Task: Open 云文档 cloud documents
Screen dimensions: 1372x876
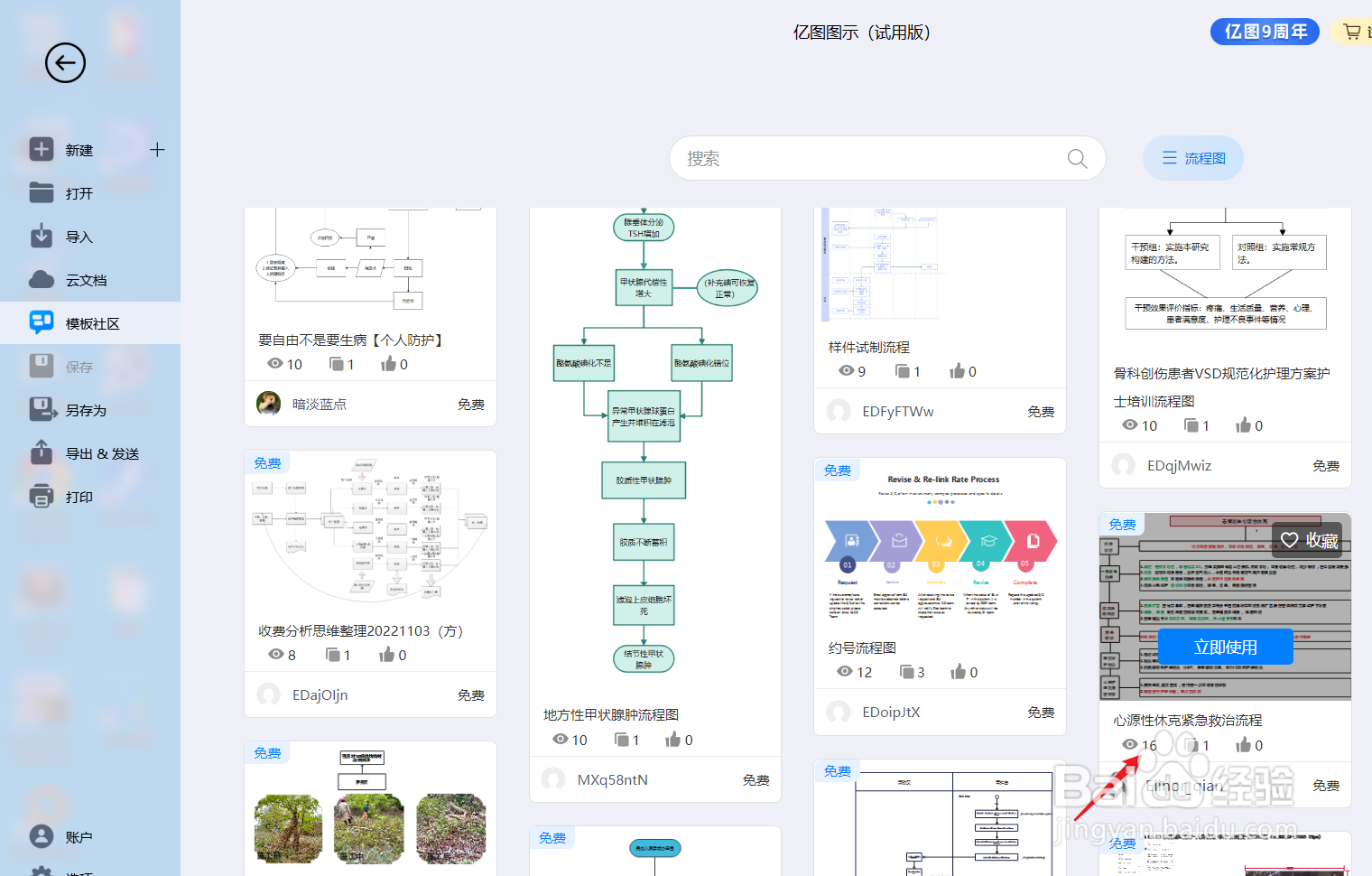Action: point(42,279)
